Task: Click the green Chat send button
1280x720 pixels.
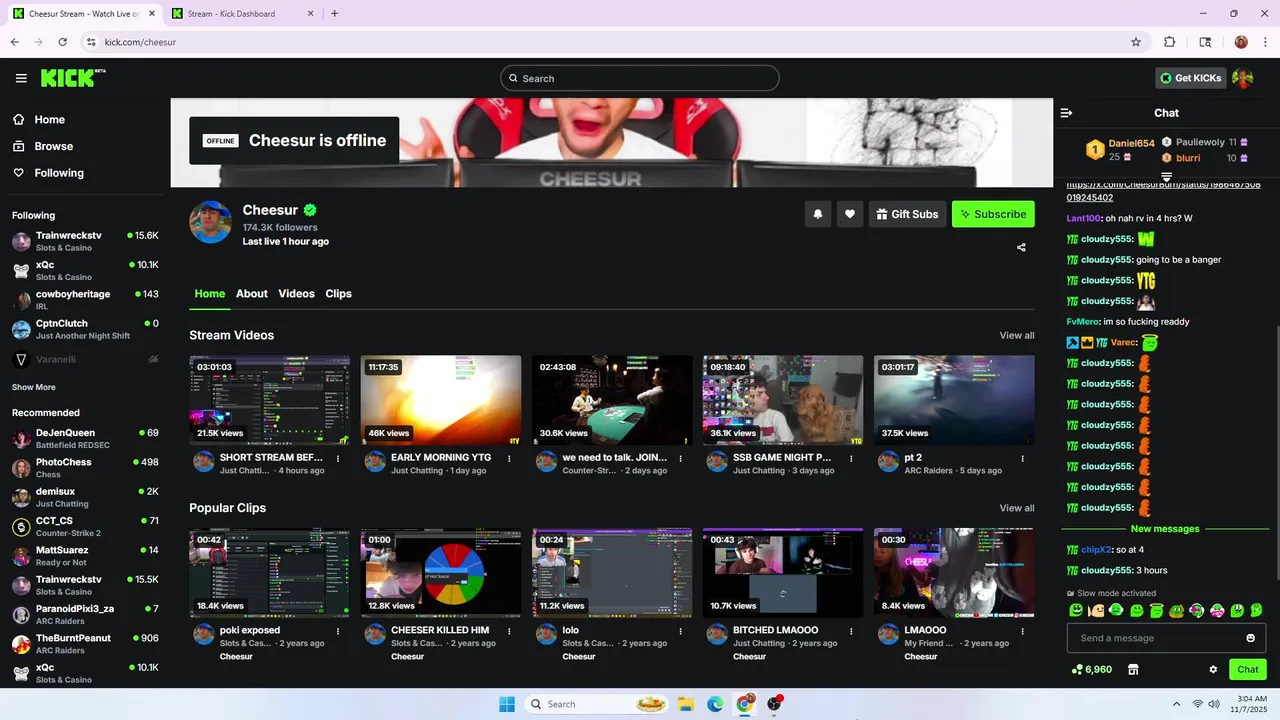Action: [x=1248, y=670]
